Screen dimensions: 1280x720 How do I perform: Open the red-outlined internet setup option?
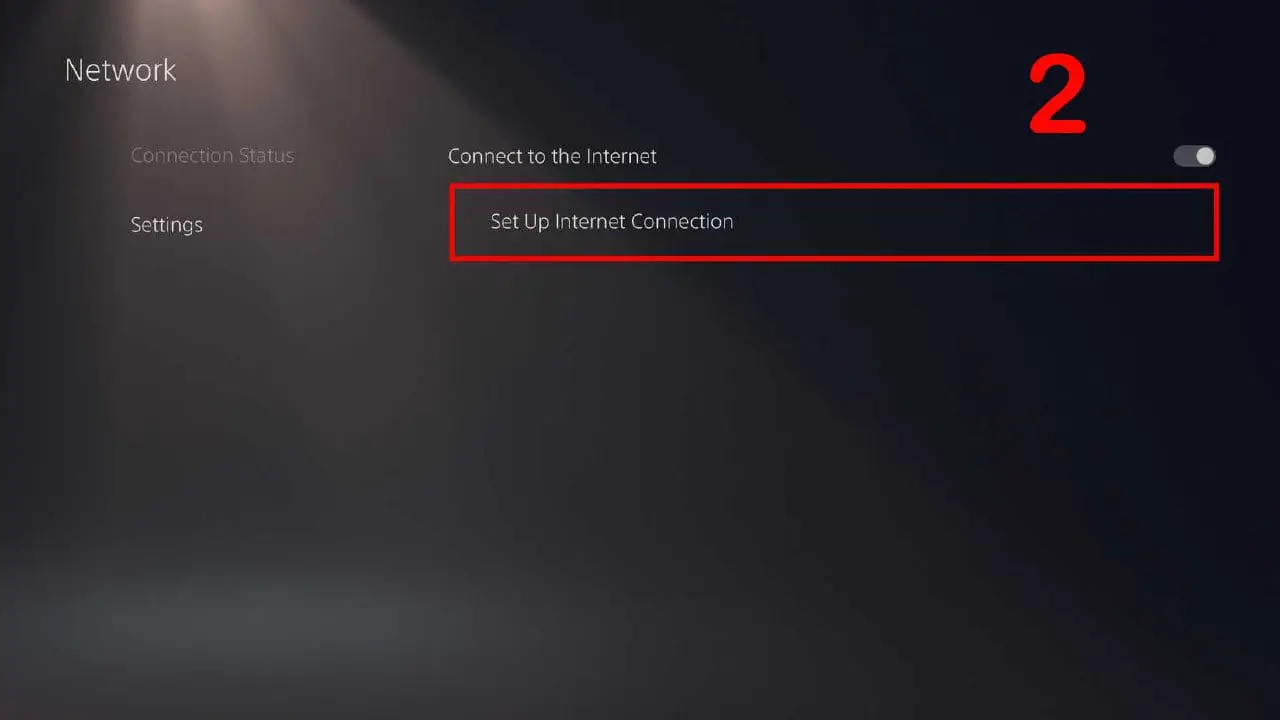pos(834,222)
